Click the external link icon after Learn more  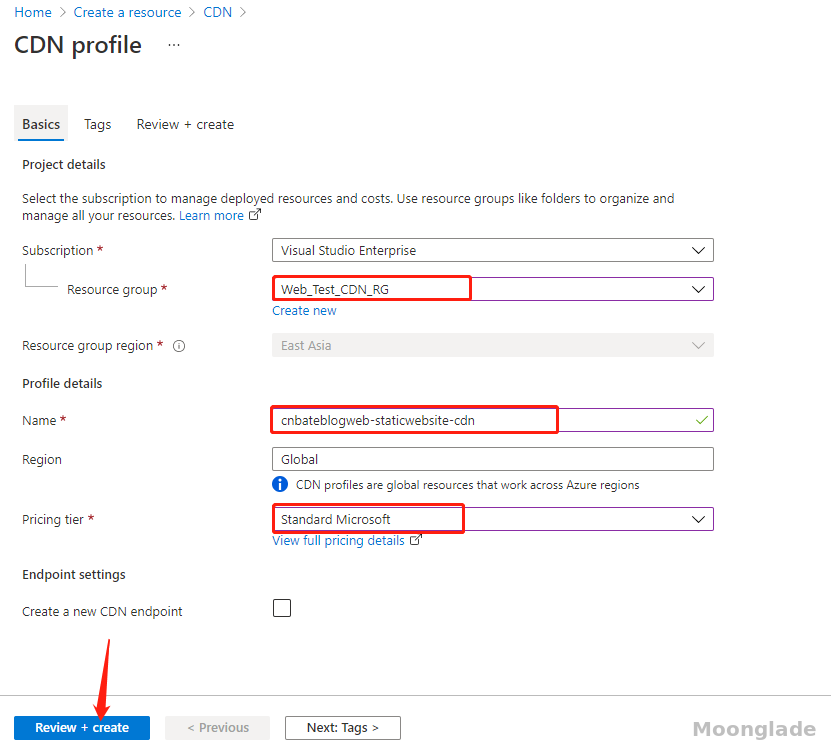[x=255, y=215]
